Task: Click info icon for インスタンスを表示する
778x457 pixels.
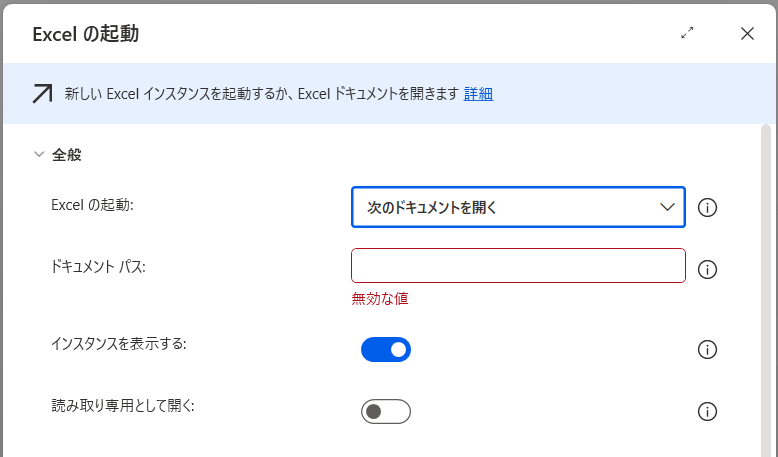Action: (x=707, y=349)
